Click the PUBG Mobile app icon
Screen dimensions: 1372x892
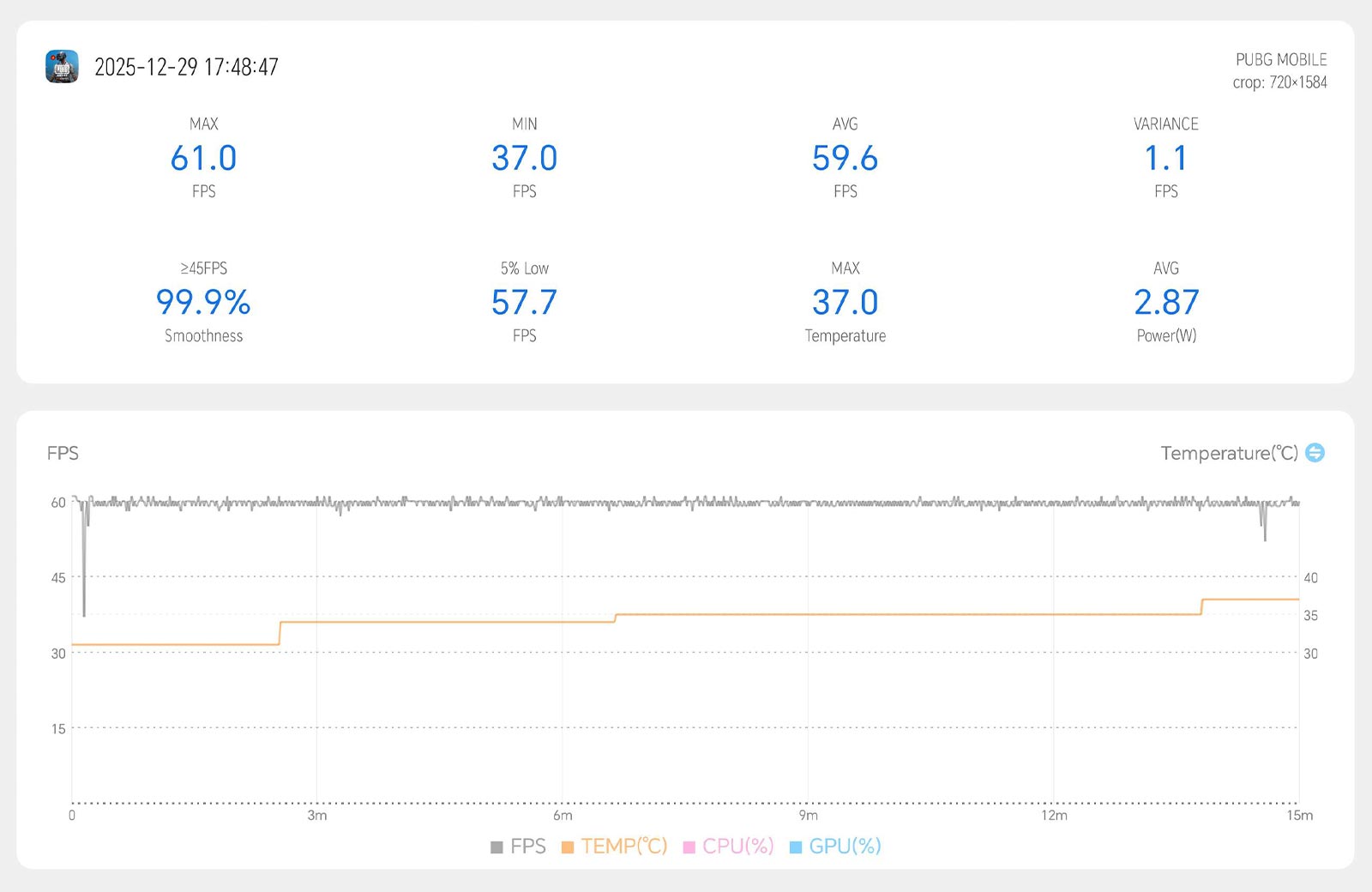point(62,67)
